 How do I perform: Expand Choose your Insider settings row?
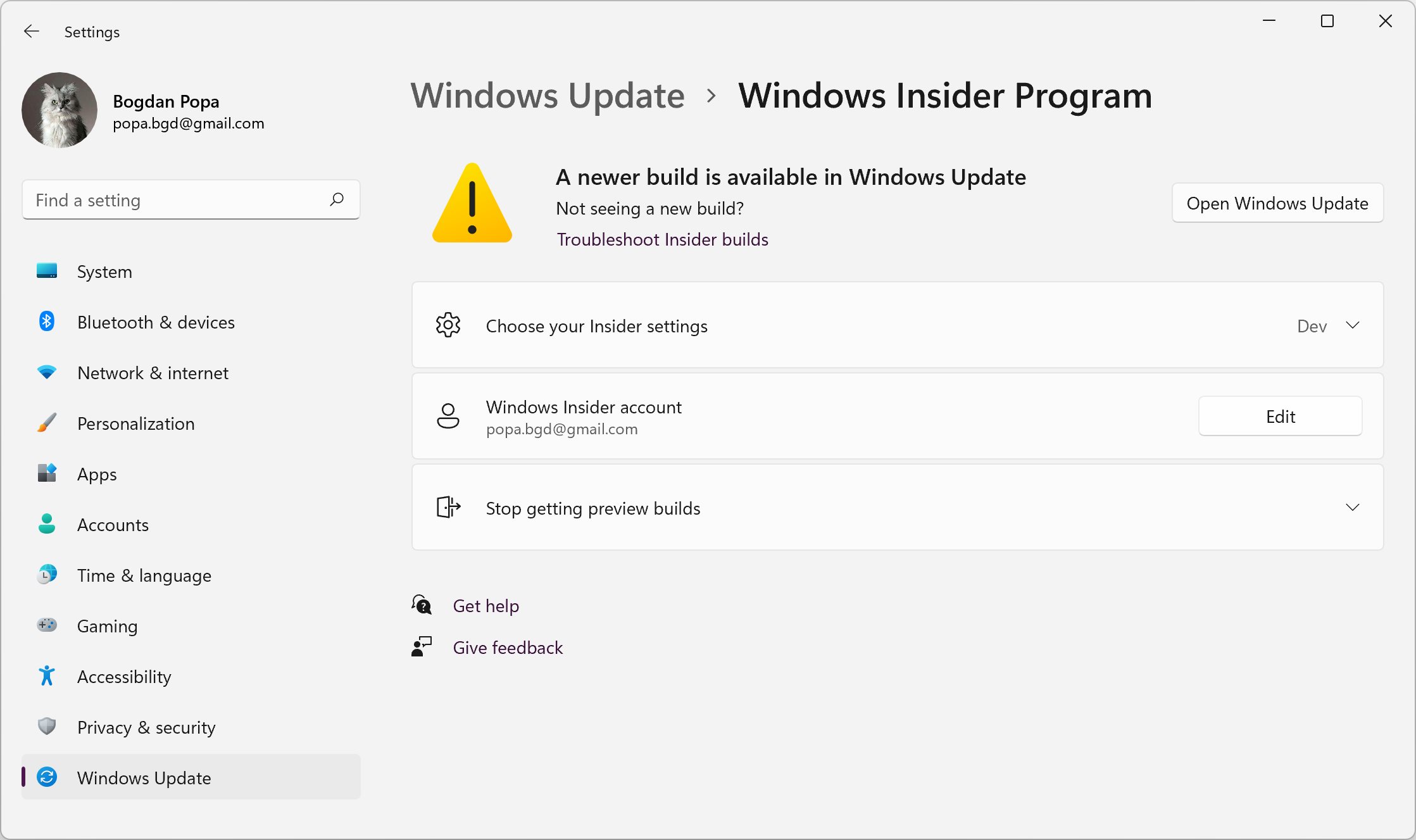tap(596, 326)
